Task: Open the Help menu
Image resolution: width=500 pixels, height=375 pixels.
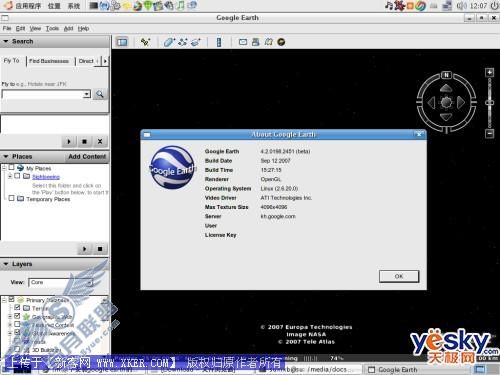Action: pyautogui.click(x=83, y=29)
